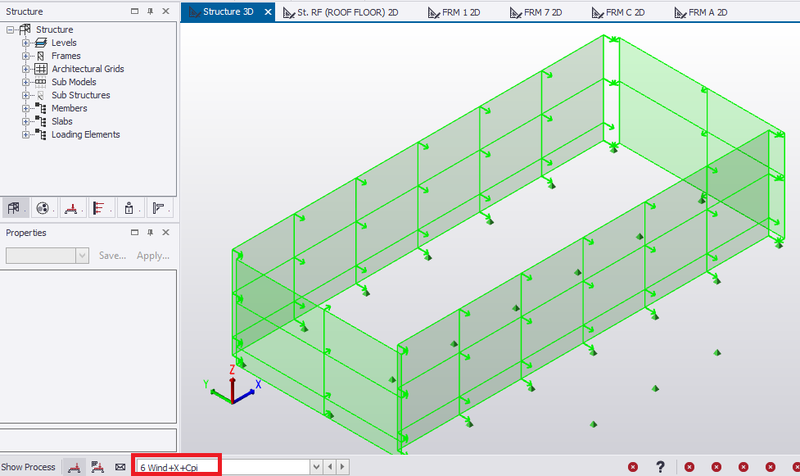The image size is (800, 476).
Task: Select the Frames tree item
Action: [x=66, y=56]
